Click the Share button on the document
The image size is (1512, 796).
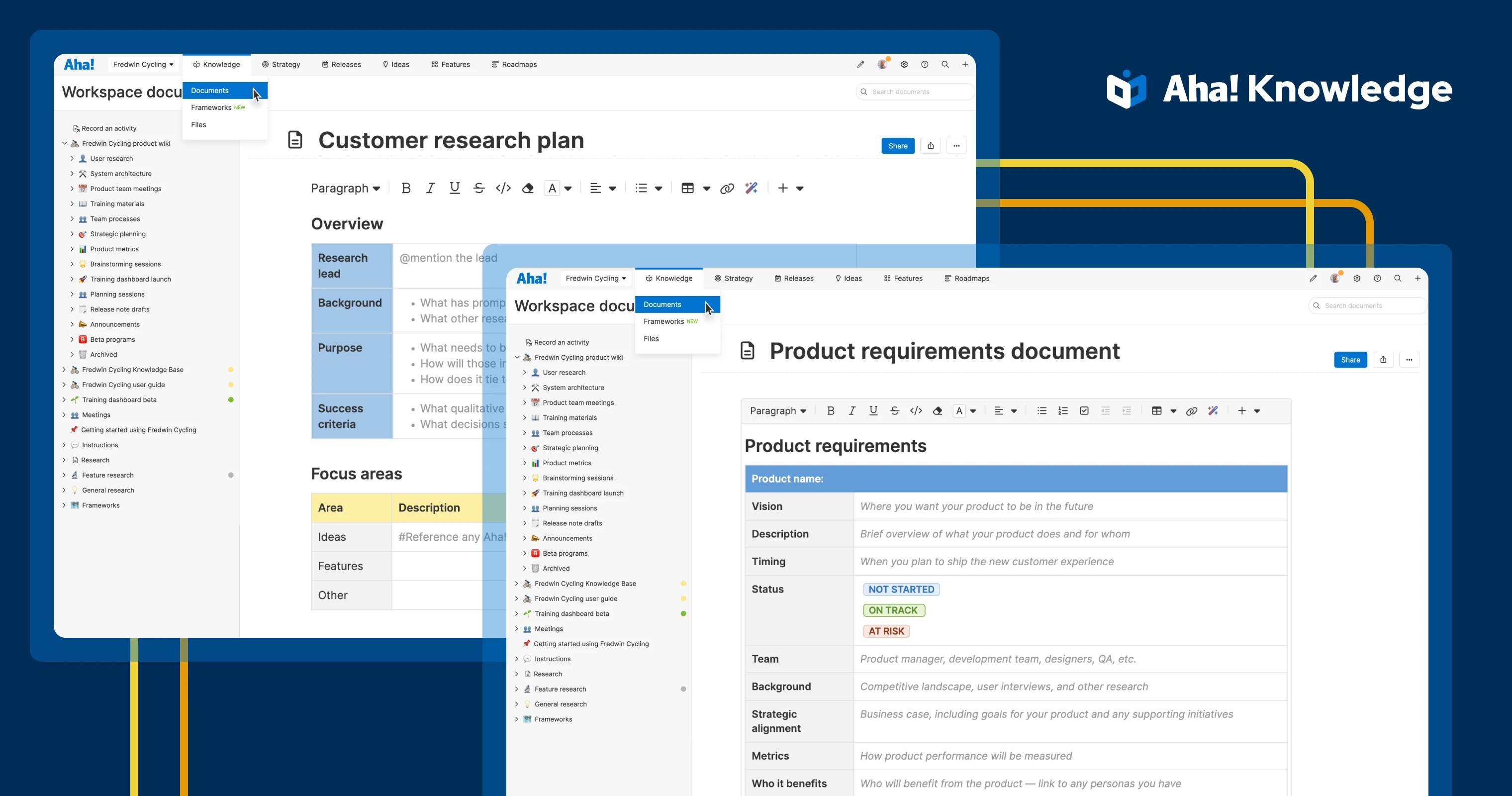click(897, 146)
